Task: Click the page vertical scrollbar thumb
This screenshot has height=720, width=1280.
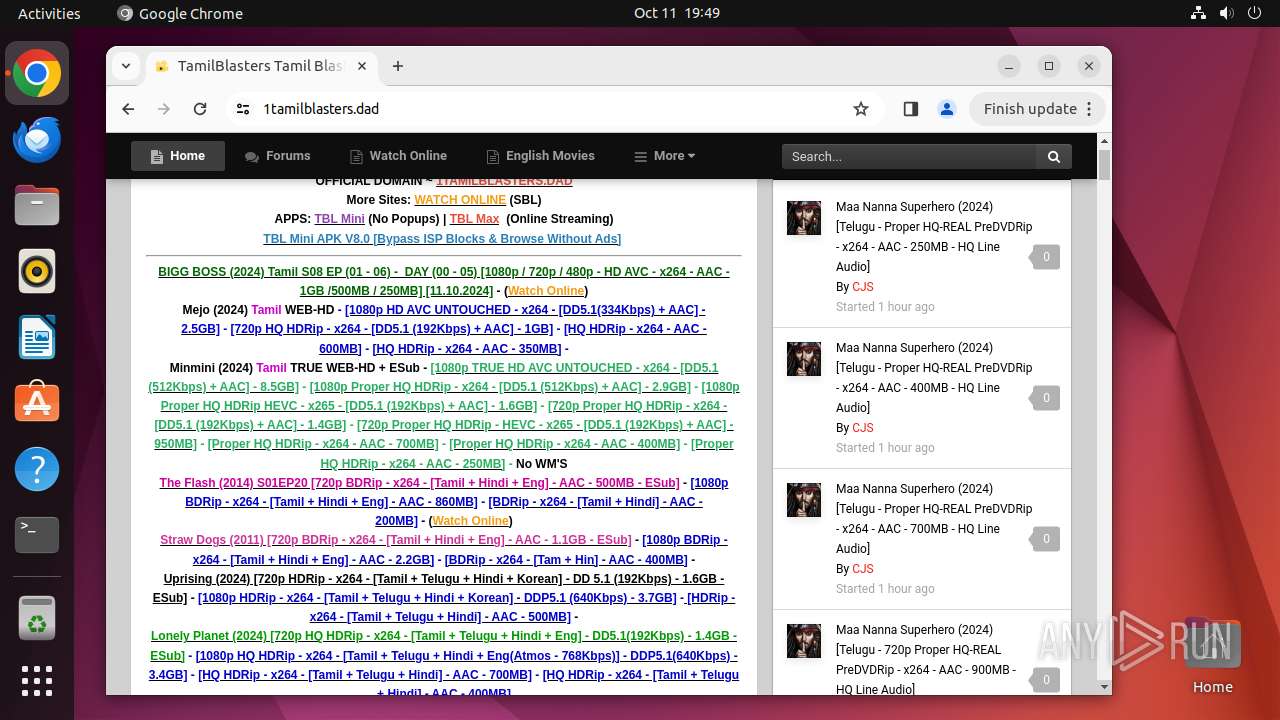Action: point(1104,165)
